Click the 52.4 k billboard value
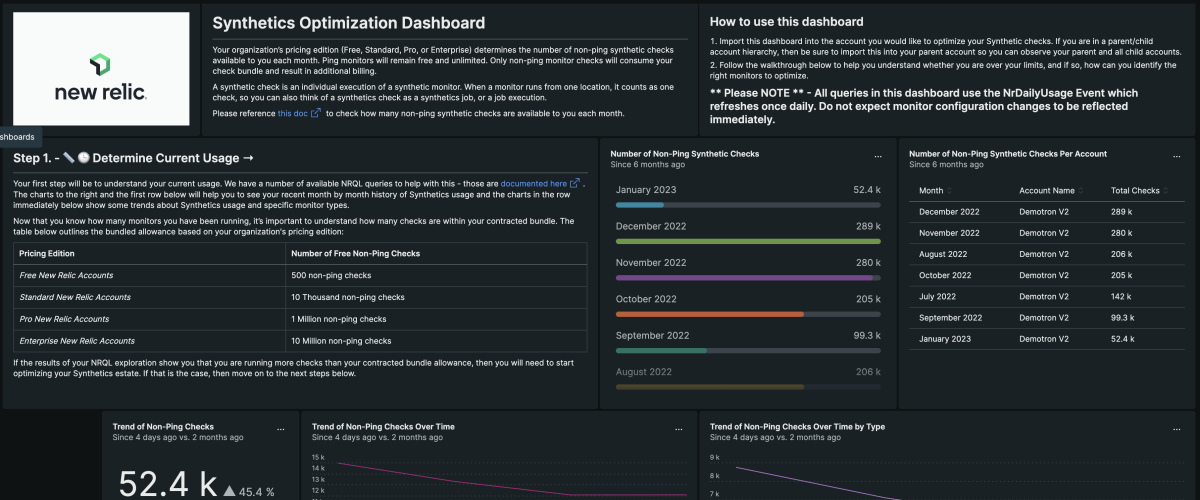 [167, 484]
